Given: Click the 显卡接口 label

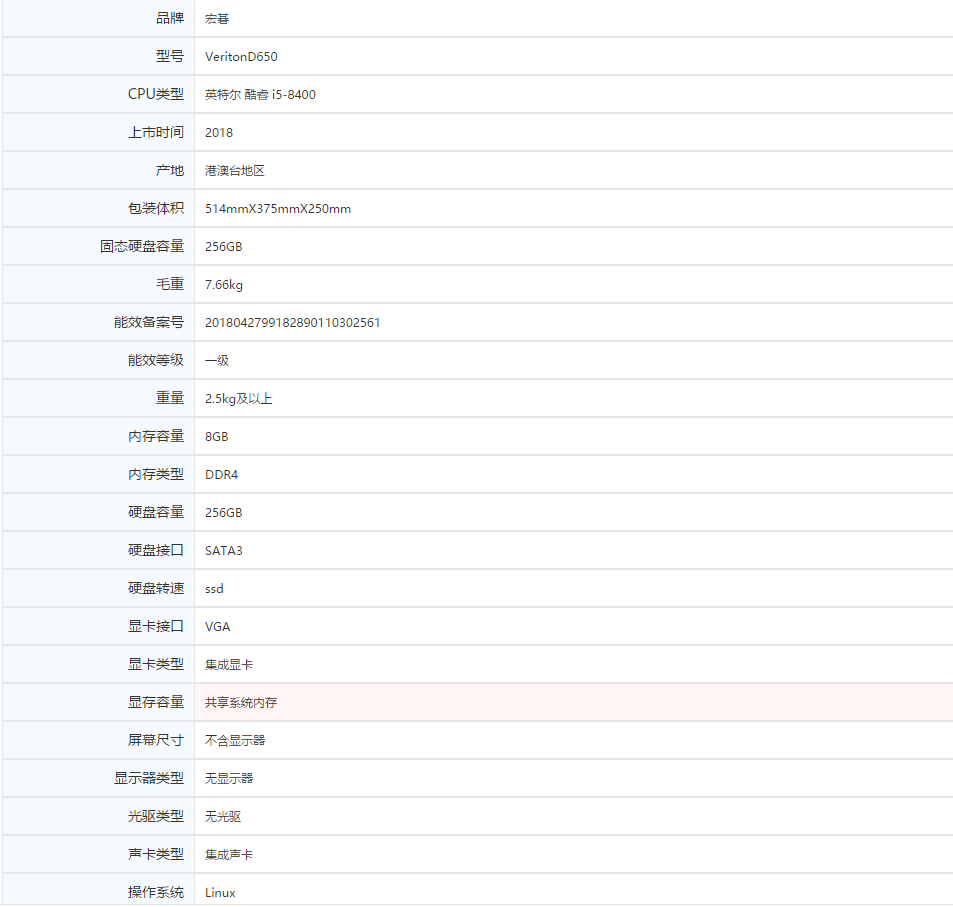Looking at the screenshot, I should (x=156, y=626).
